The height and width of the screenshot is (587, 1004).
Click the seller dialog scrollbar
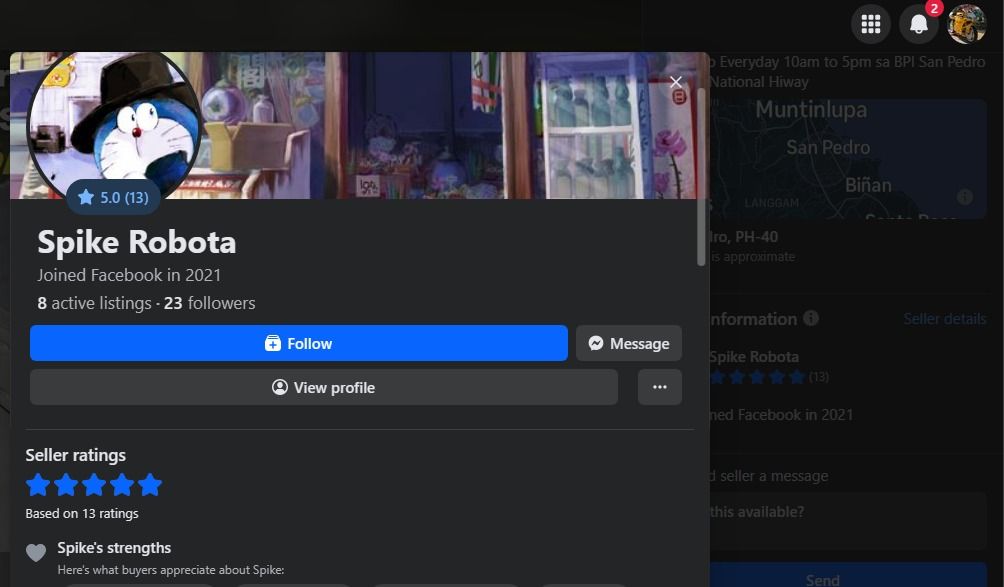coord(701,180)
